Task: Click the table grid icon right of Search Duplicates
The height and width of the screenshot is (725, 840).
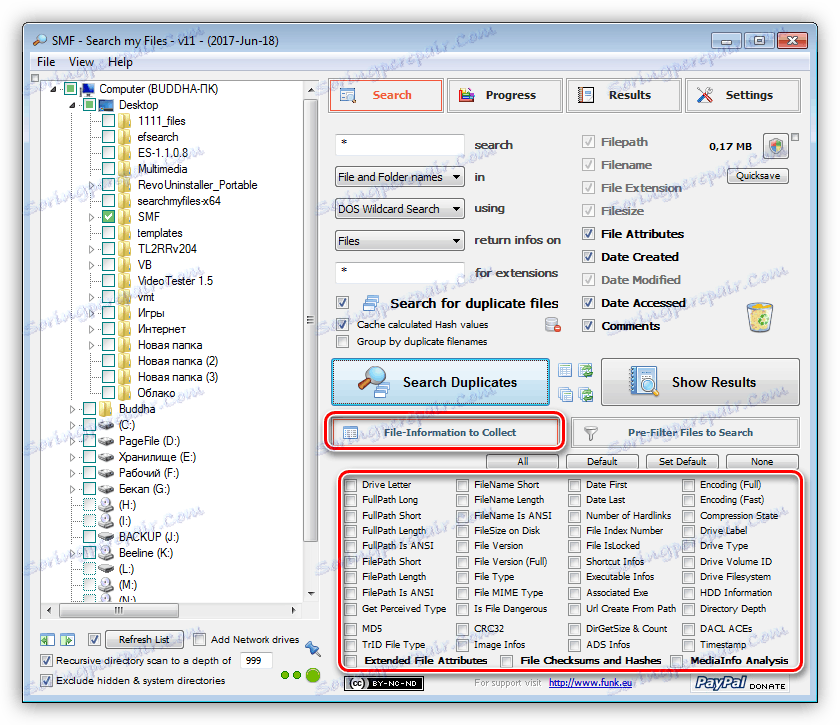Action: click(565, 370)
